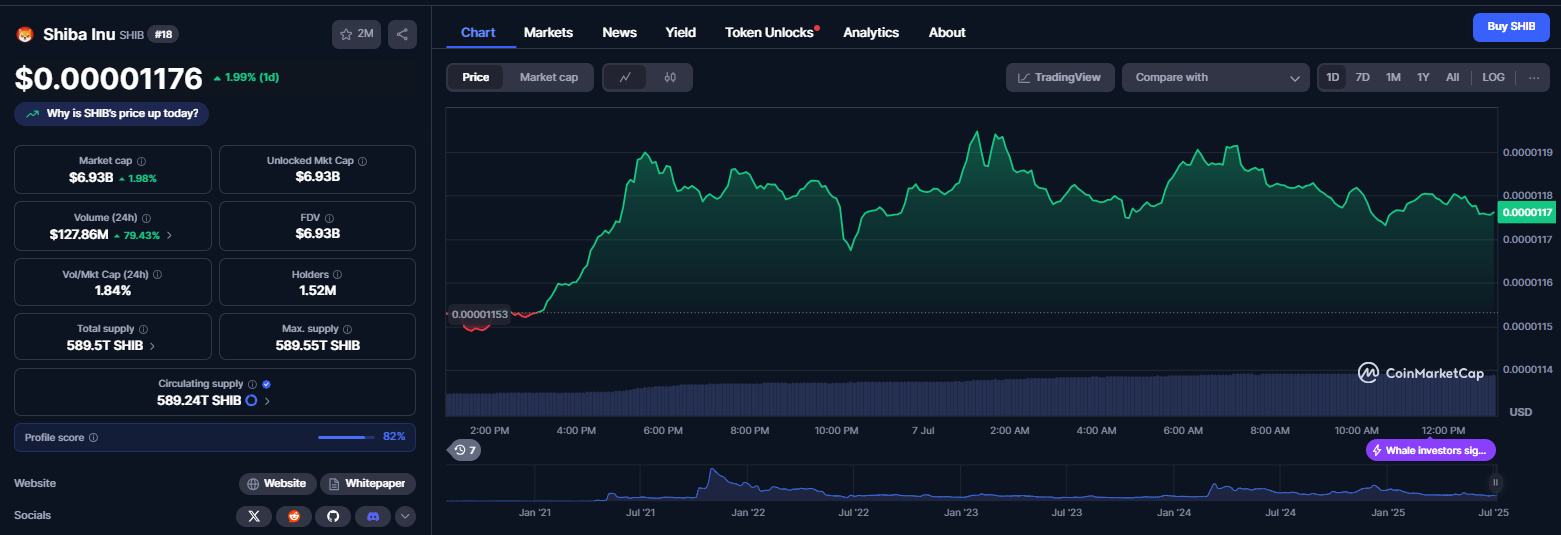Image resolution: width=1561 pixels, height=535 pixels.
Task: Click the Shiba Inu coin logo
Action: click(x=25, y=35)
